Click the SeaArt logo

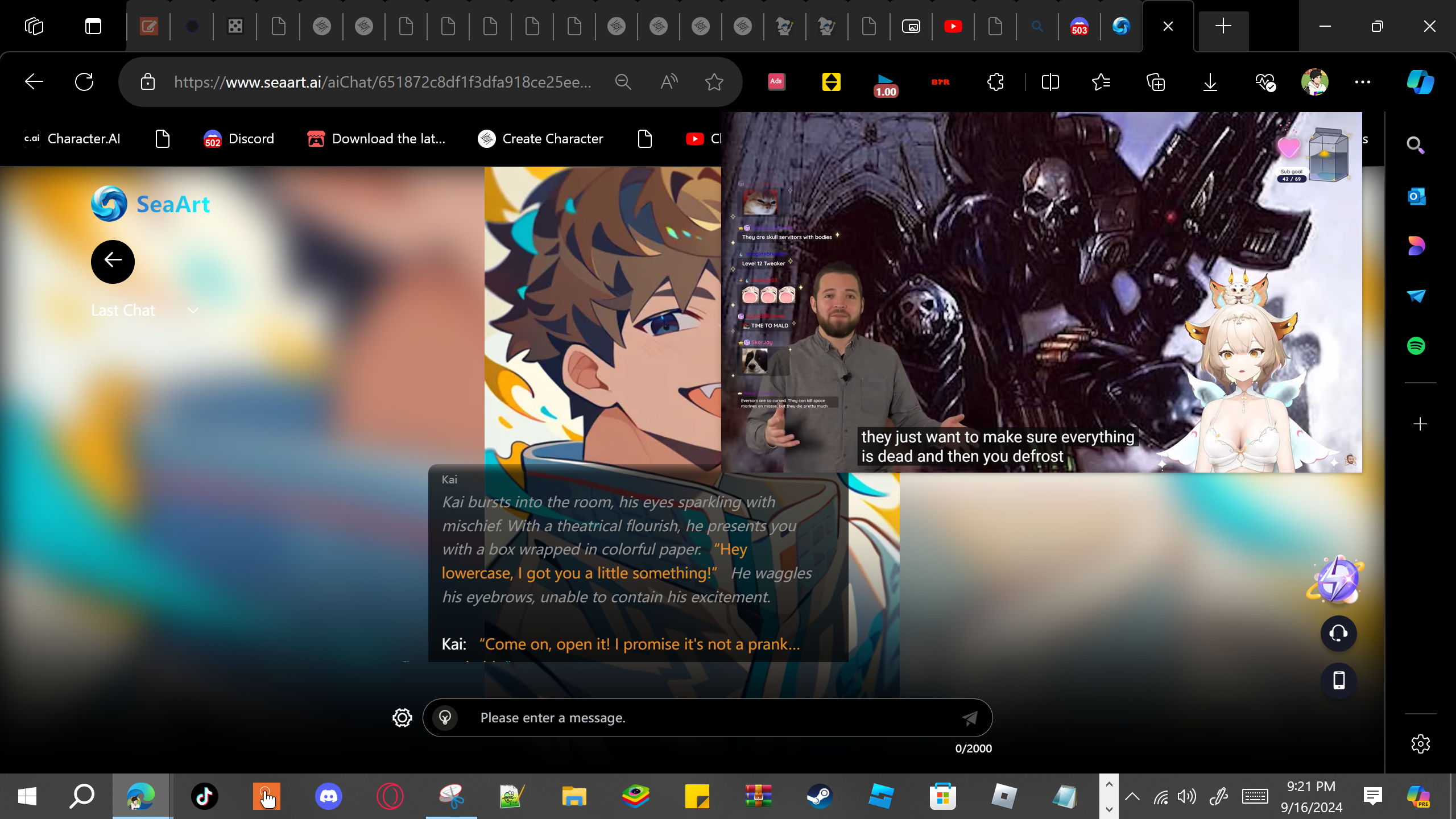pyautogui.click(x=151, y=204)
